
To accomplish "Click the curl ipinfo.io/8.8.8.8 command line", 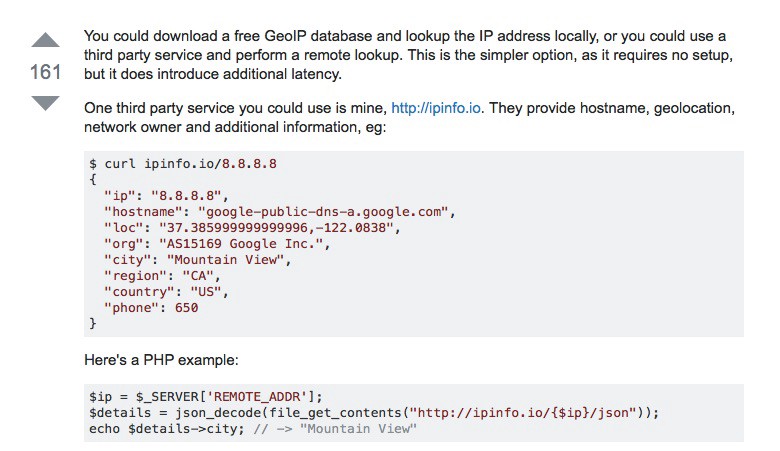I will pyautogui.click(x=183, y=164).
